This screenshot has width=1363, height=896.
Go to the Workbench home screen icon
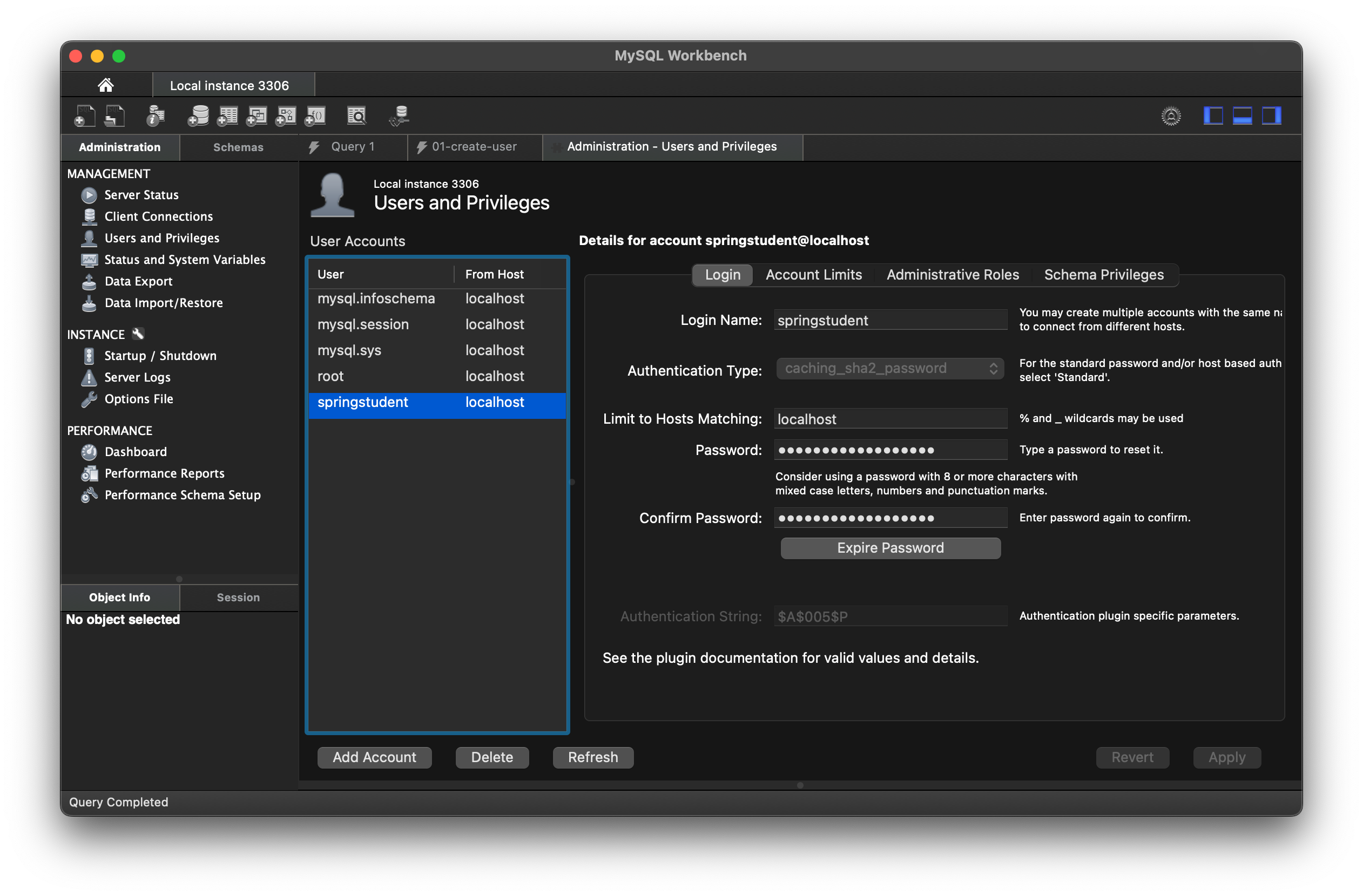[x=106, y=85]
